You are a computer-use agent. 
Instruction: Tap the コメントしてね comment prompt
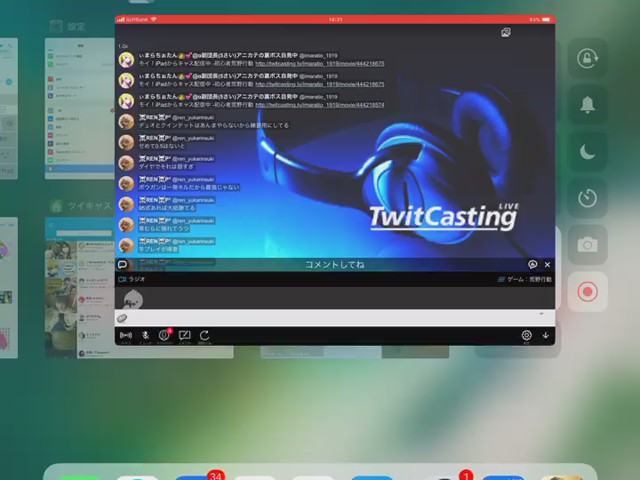335,264
